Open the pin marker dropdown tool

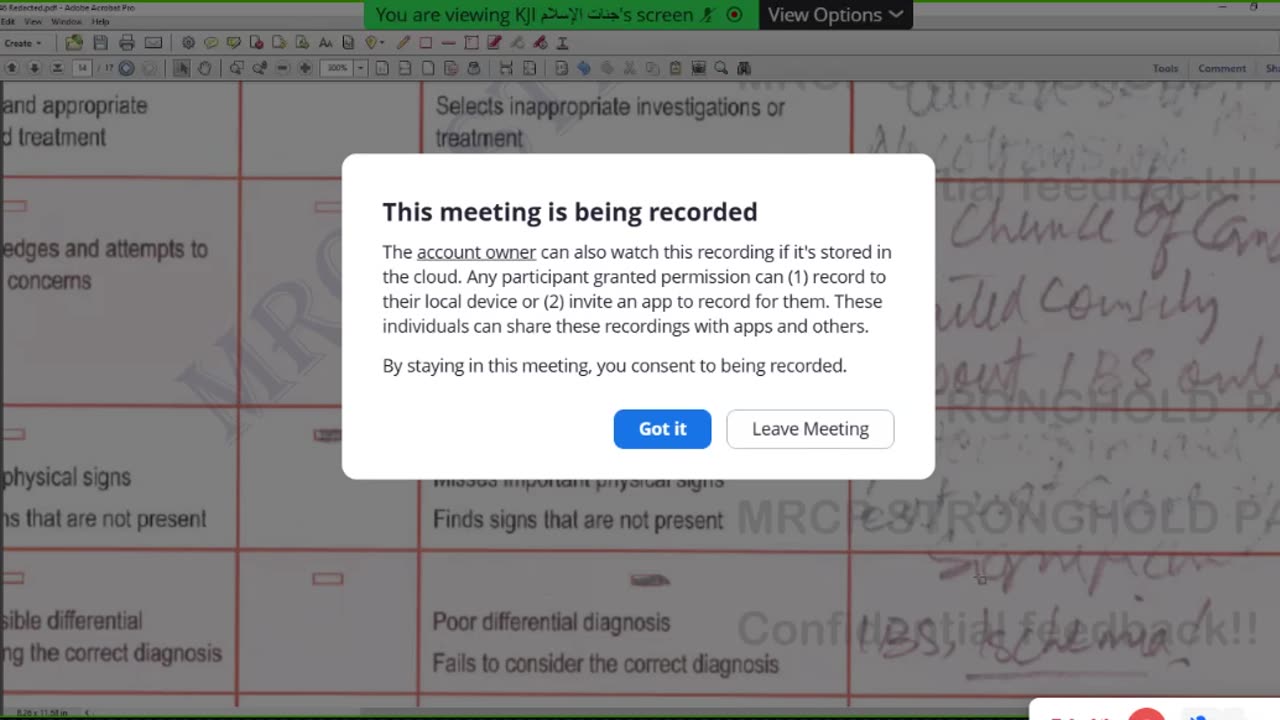tap(375, 43)
